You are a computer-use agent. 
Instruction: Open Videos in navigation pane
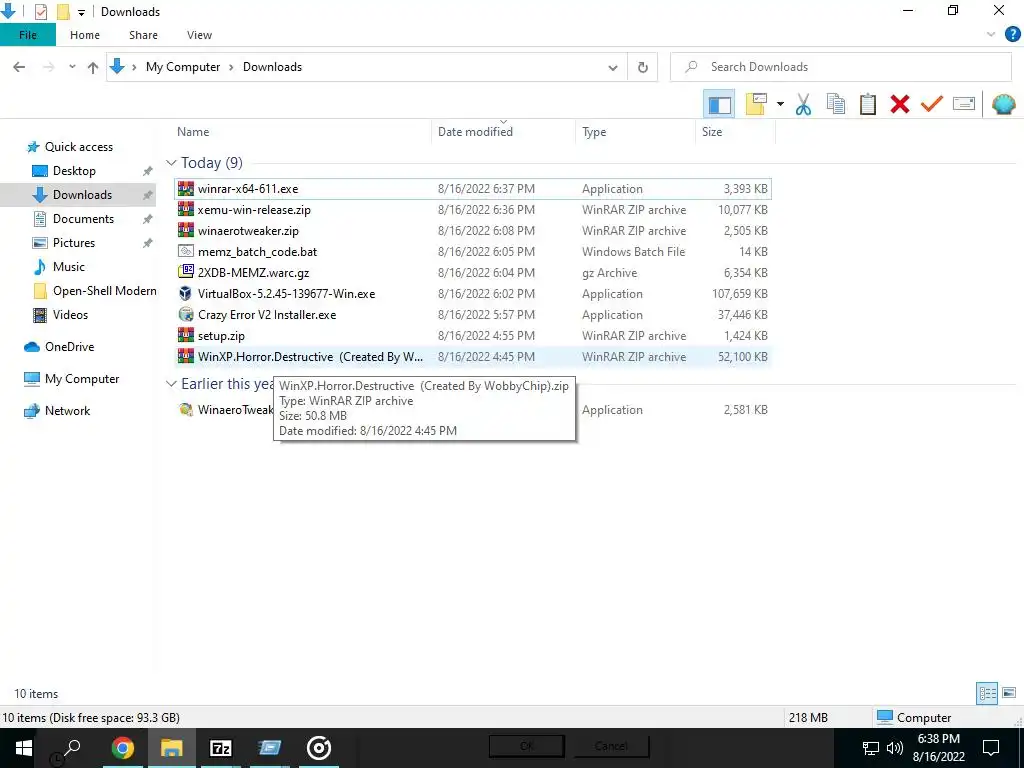click(x=70, y=315)
